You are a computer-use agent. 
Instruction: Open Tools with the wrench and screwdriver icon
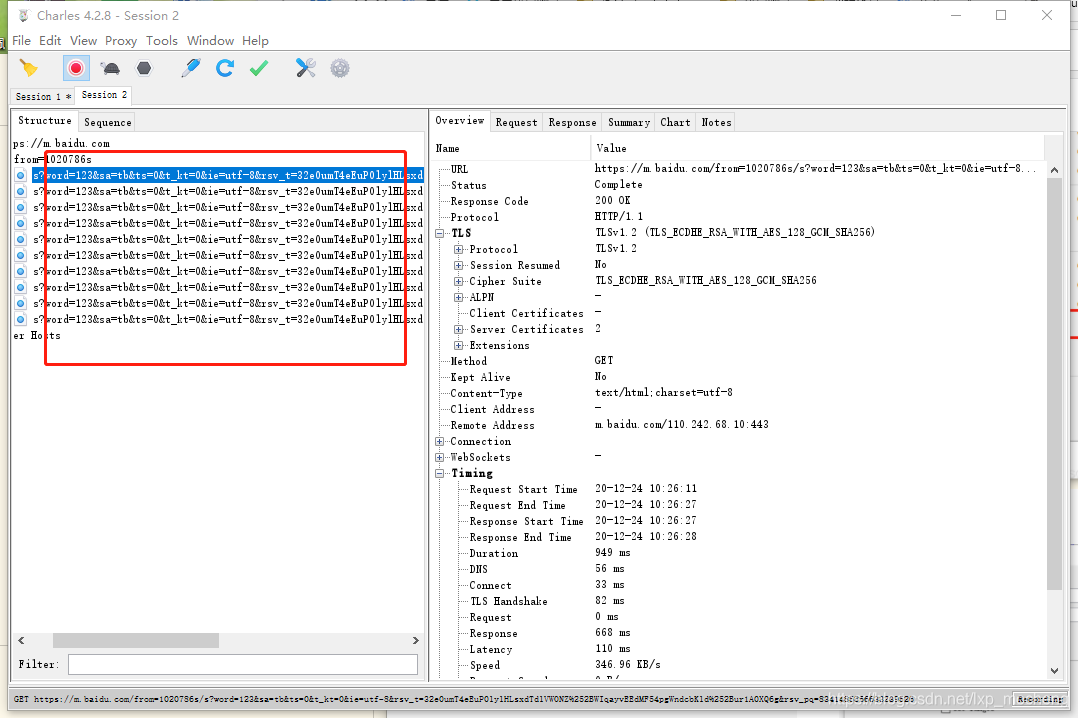305,68
